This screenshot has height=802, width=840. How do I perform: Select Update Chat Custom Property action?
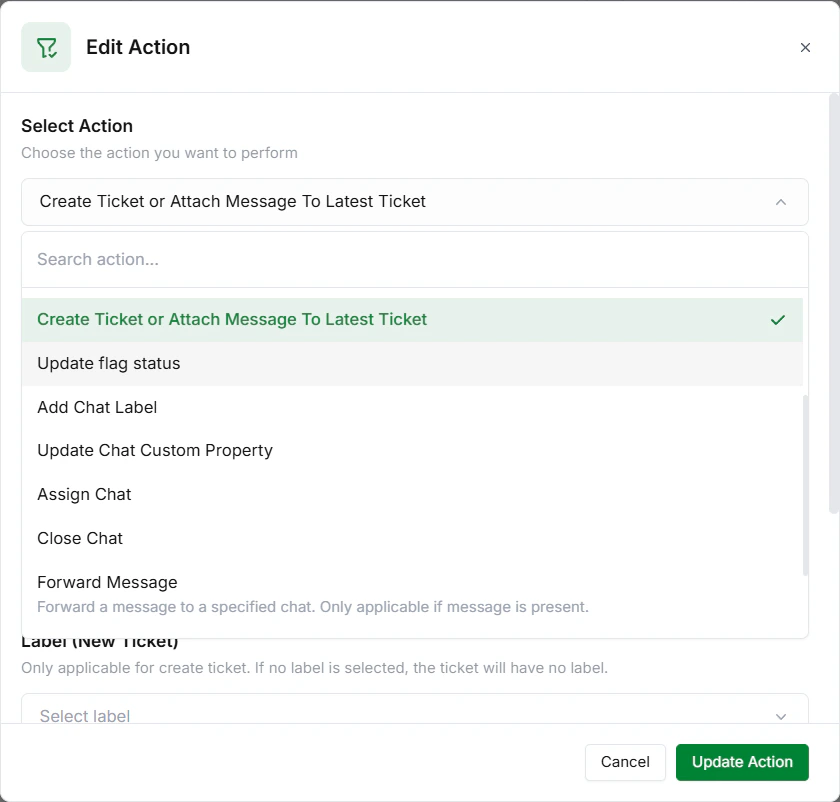coord(155,451)
